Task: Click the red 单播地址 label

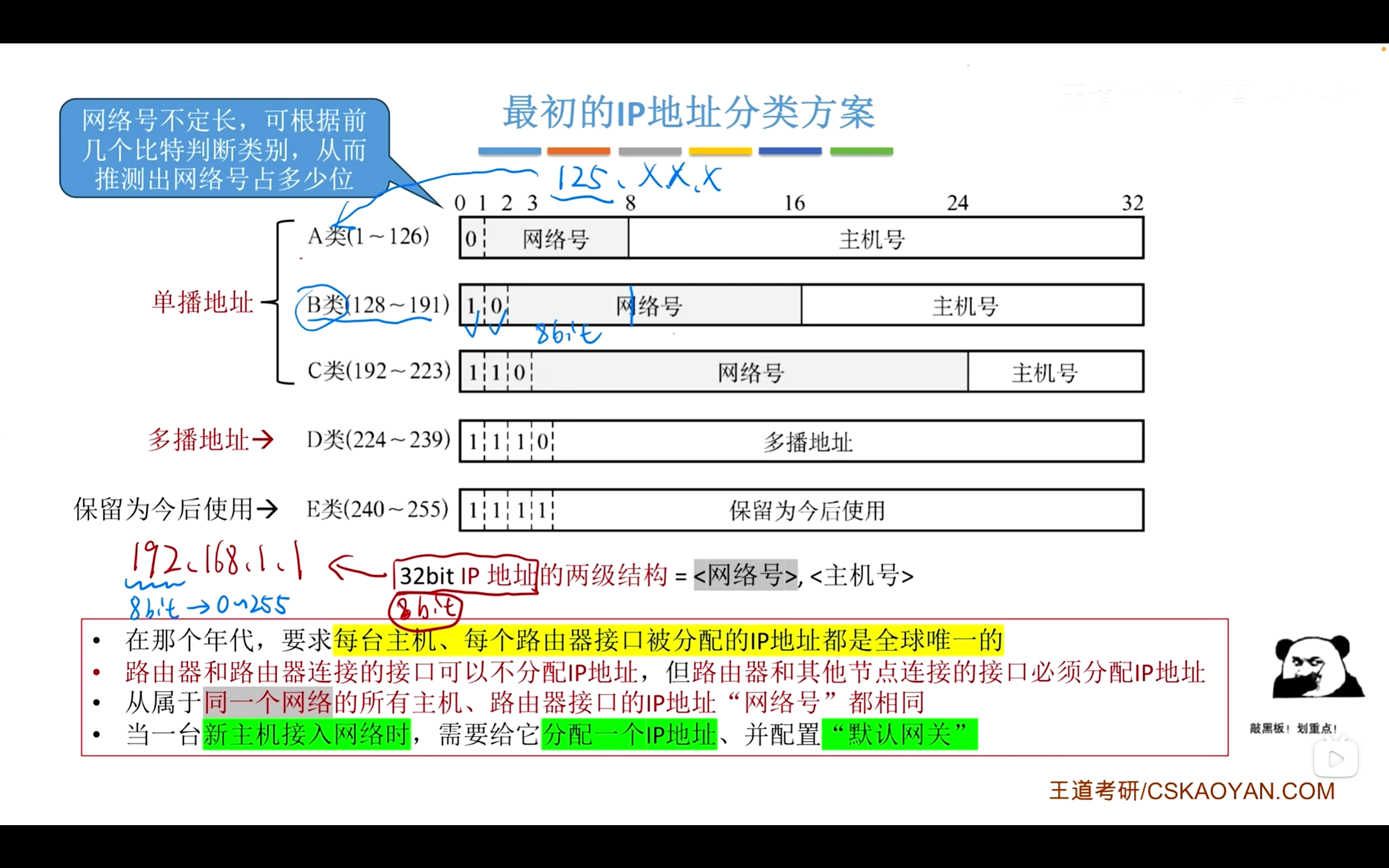Action: (x=202, y=302)
